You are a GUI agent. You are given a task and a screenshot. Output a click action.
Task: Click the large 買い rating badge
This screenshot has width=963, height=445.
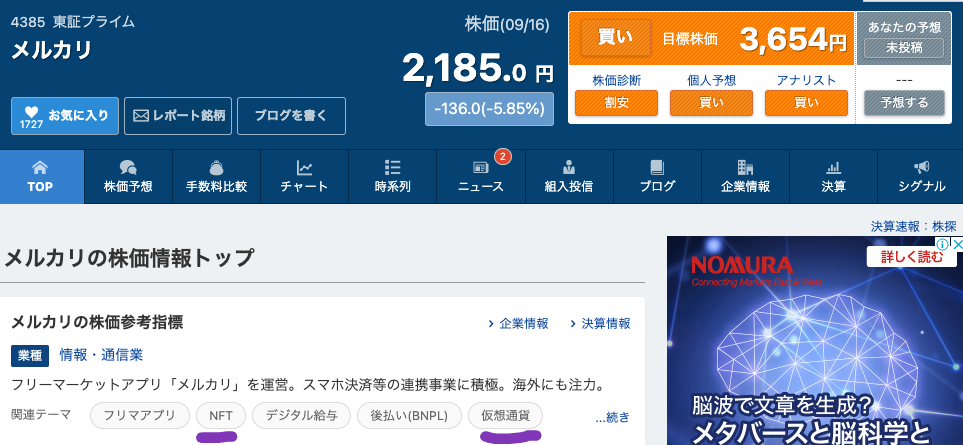[x=615, y=37]
